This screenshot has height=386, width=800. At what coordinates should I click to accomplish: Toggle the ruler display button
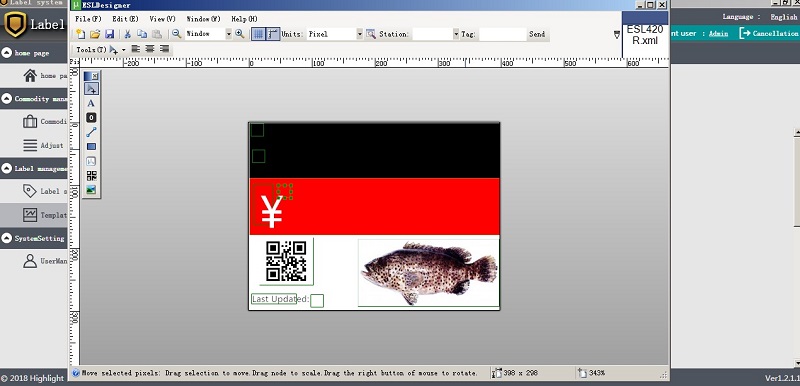click(273, 34)
